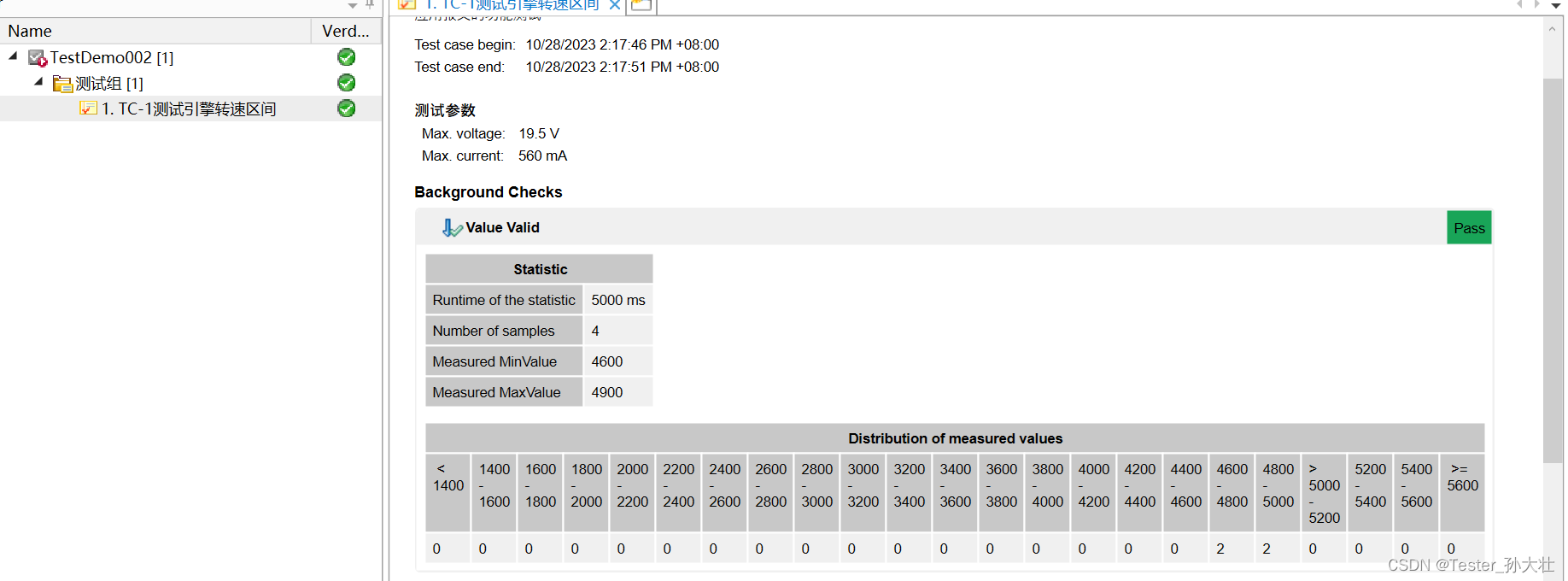Screen dimensions: 1568x581
Task: Click the 5000 ms value cell
Action: tap(618, 300)
